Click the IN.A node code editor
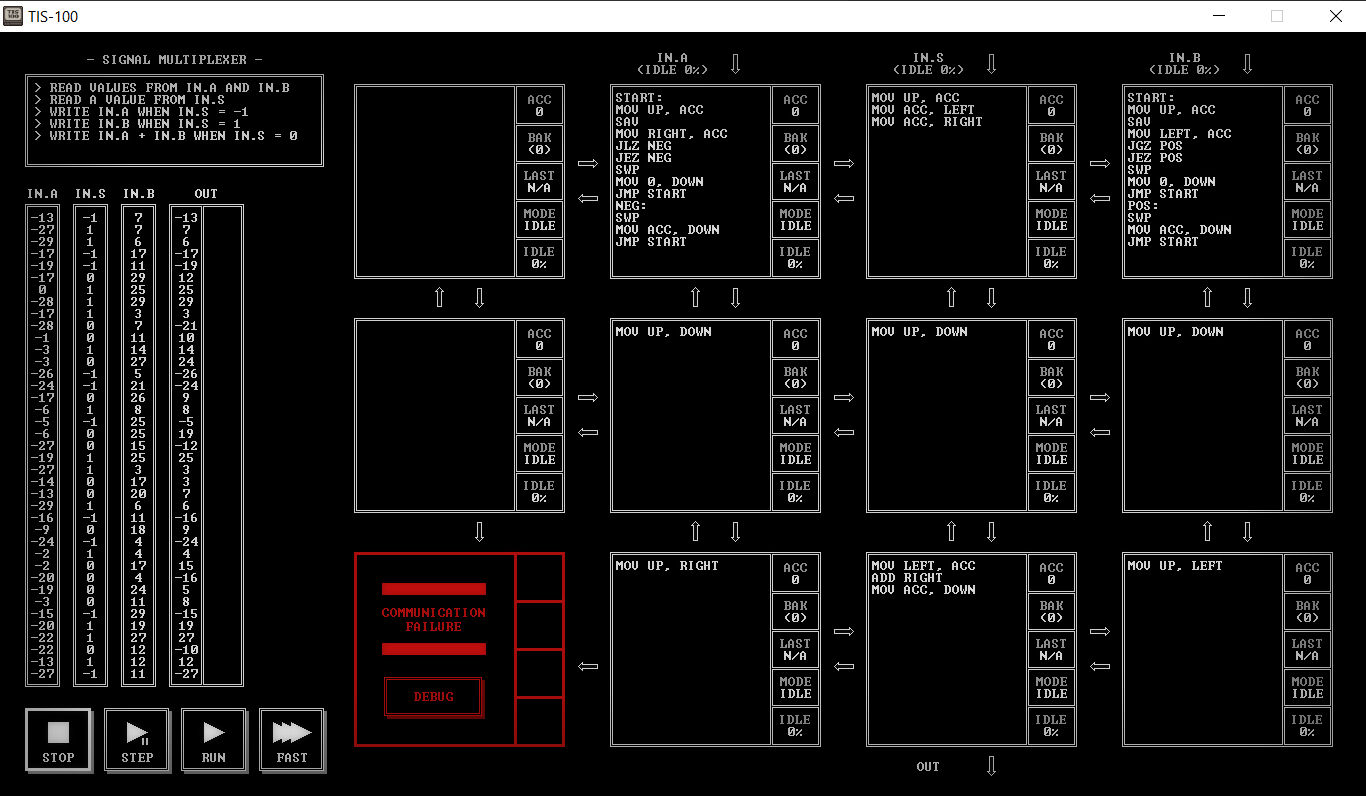 [x=691, y=182]
